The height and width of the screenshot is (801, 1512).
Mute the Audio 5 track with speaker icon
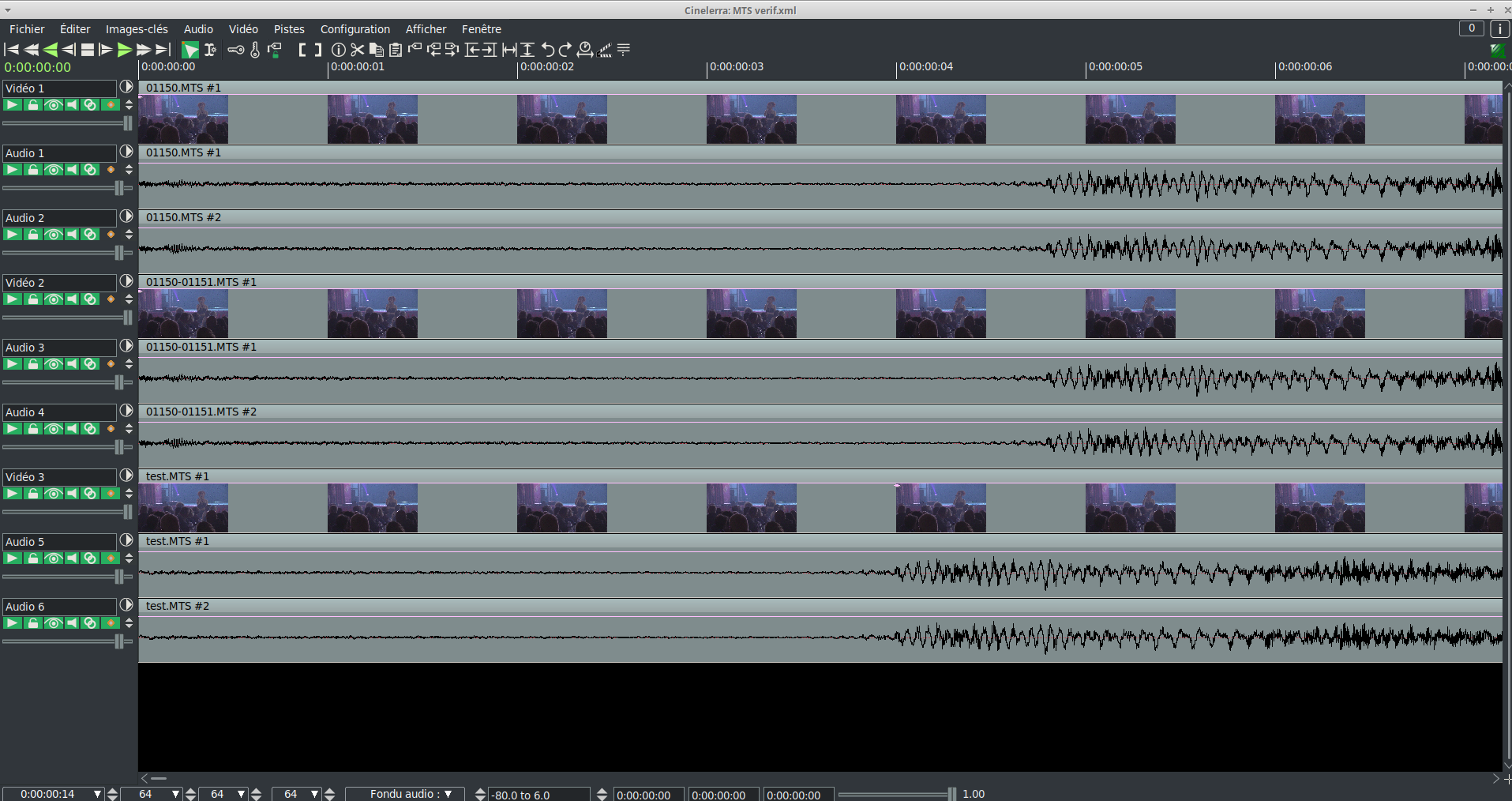[72, 558]
